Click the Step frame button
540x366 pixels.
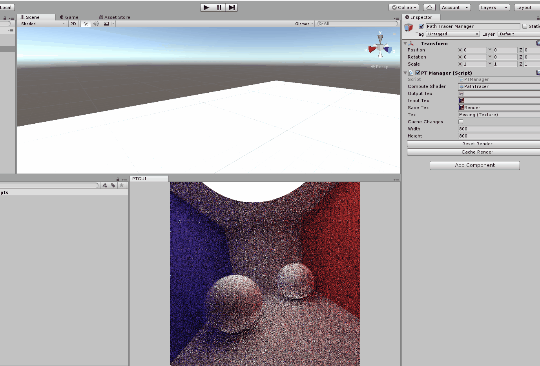231,7
